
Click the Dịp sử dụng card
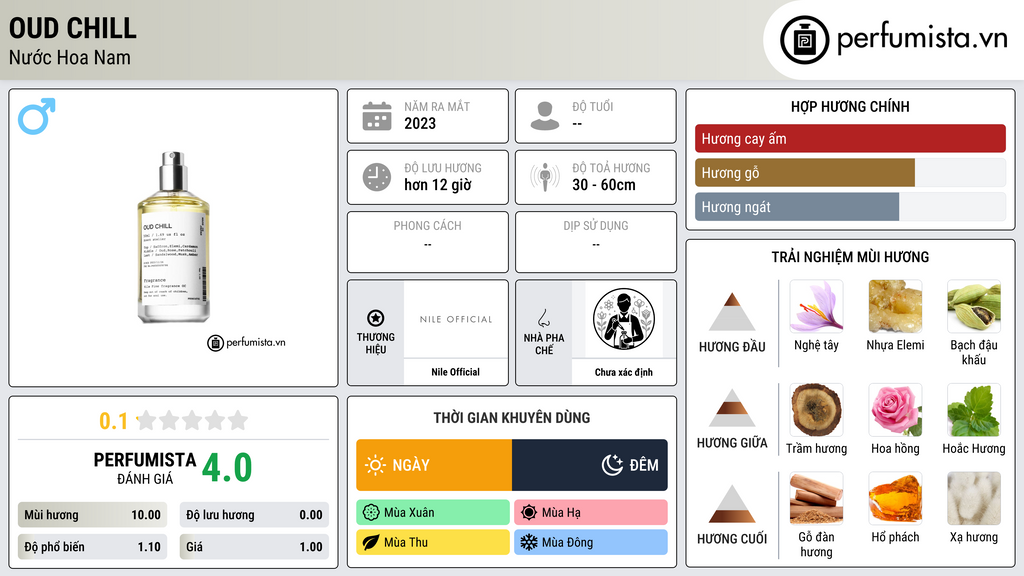click(x=596, y=242)
